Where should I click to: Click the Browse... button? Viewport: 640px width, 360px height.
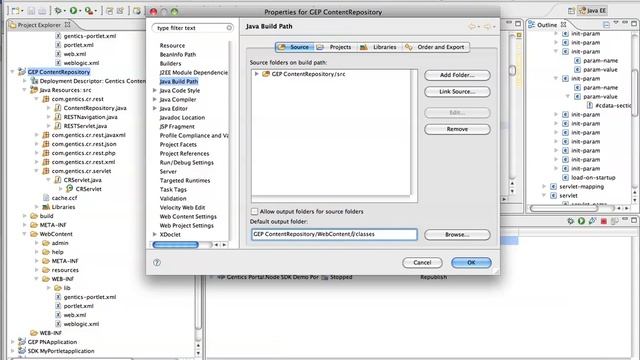457,235
